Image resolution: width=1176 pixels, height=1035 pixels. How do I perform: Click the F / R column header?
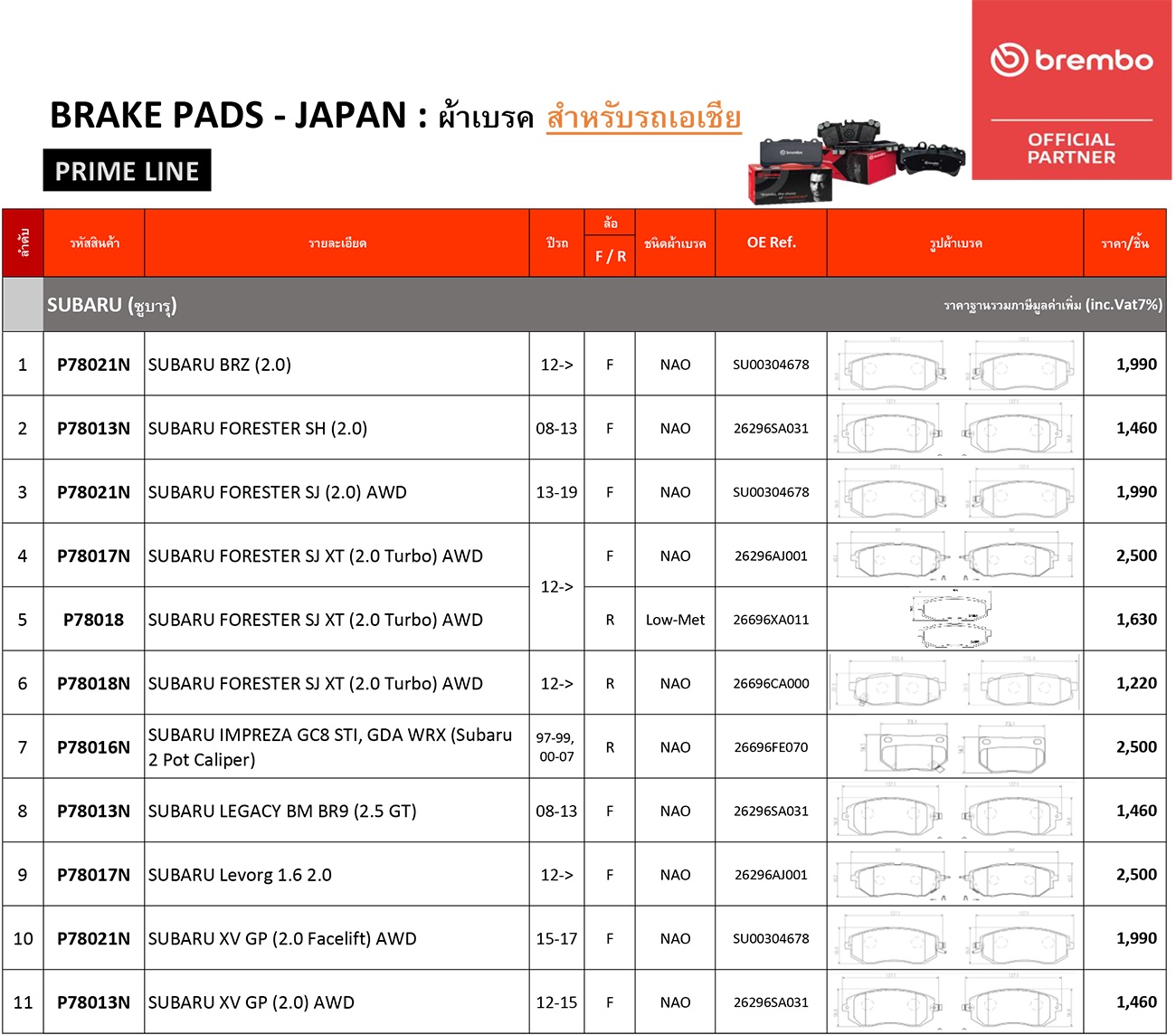pyautogui.click(x=611, y=256)
